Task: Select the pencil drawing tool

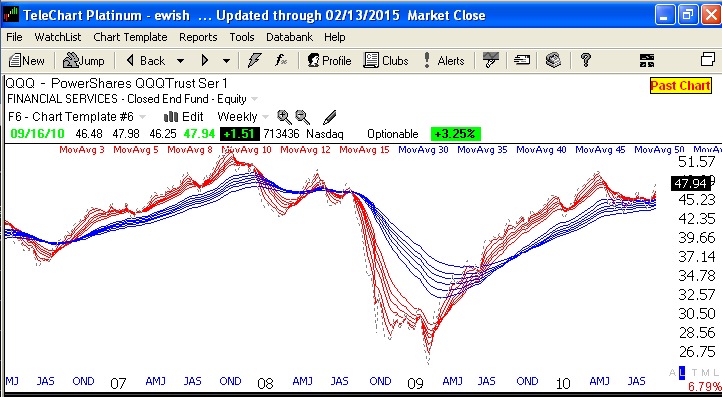Action: [x=330, y=117]
